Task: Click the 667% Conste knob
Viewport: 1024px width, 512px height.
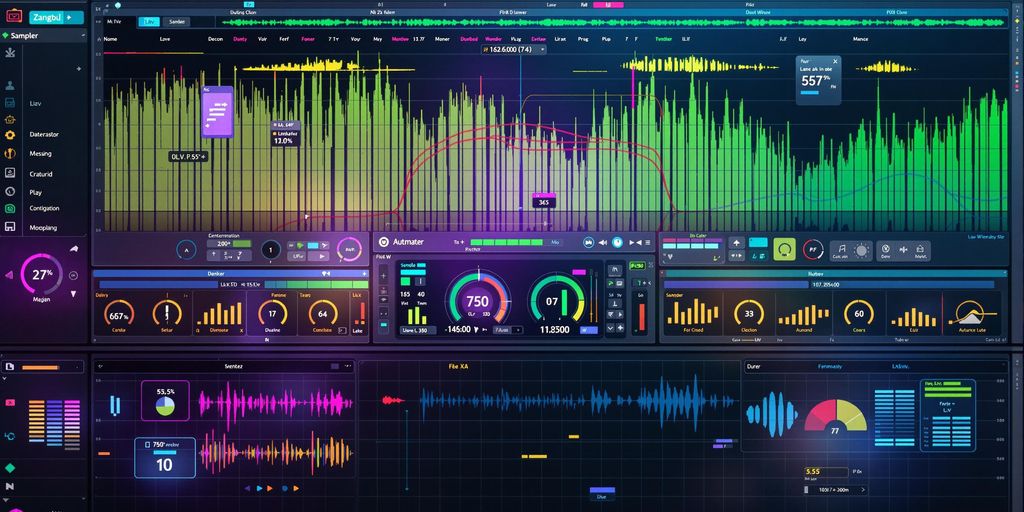Action: 119,315
